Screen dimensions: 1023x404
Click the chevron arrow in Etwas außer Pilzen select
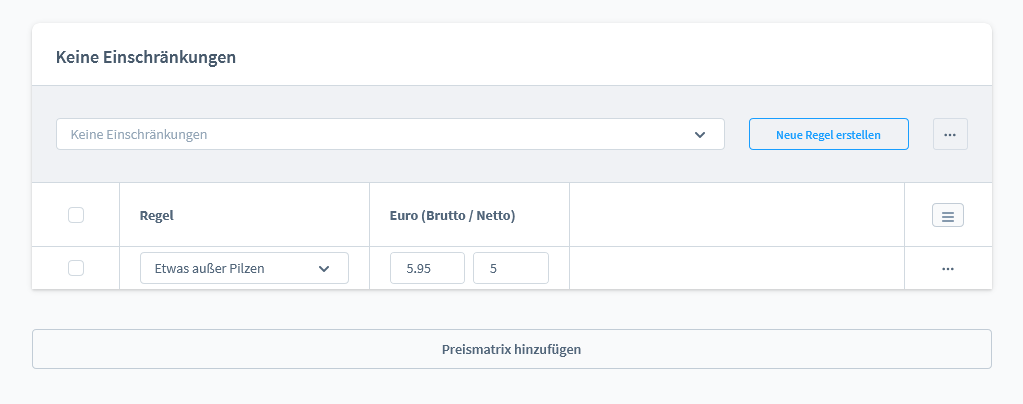click(x=324, y=268)
